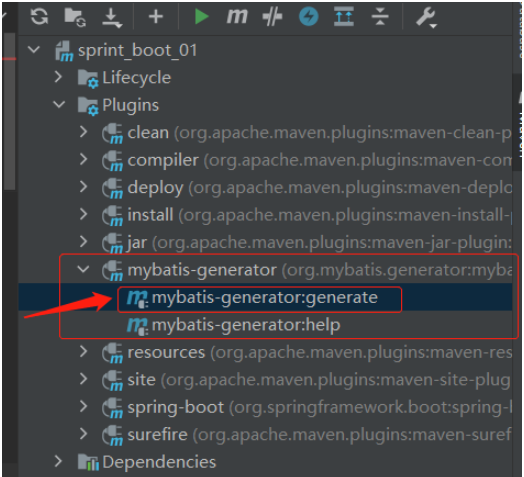Select the install plugin row
This screenshot has width=524, height=477.
pyautogui.click(x=265, y=215)
